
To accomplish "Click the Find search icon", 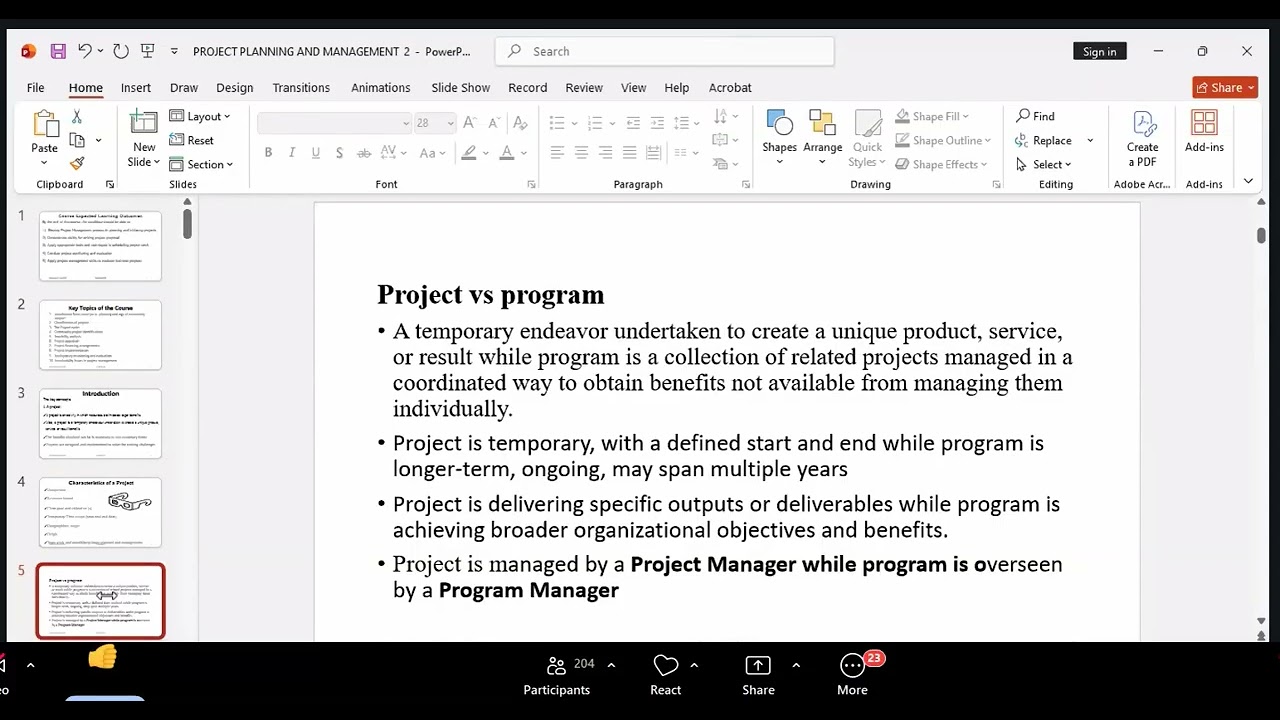I will point(1035,116).
